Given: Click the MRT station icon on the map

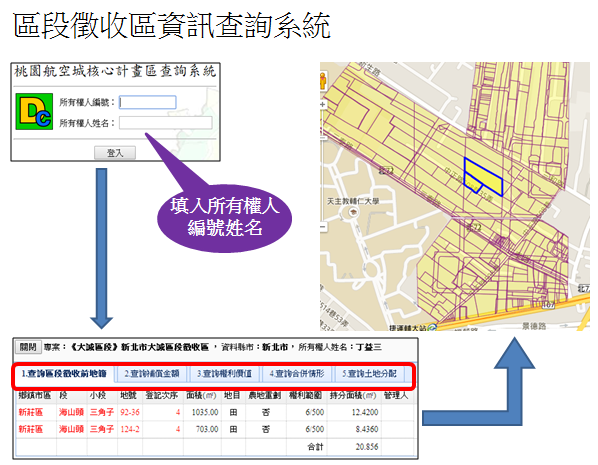Looking at the screenshot, I should (x=432, y=327).
